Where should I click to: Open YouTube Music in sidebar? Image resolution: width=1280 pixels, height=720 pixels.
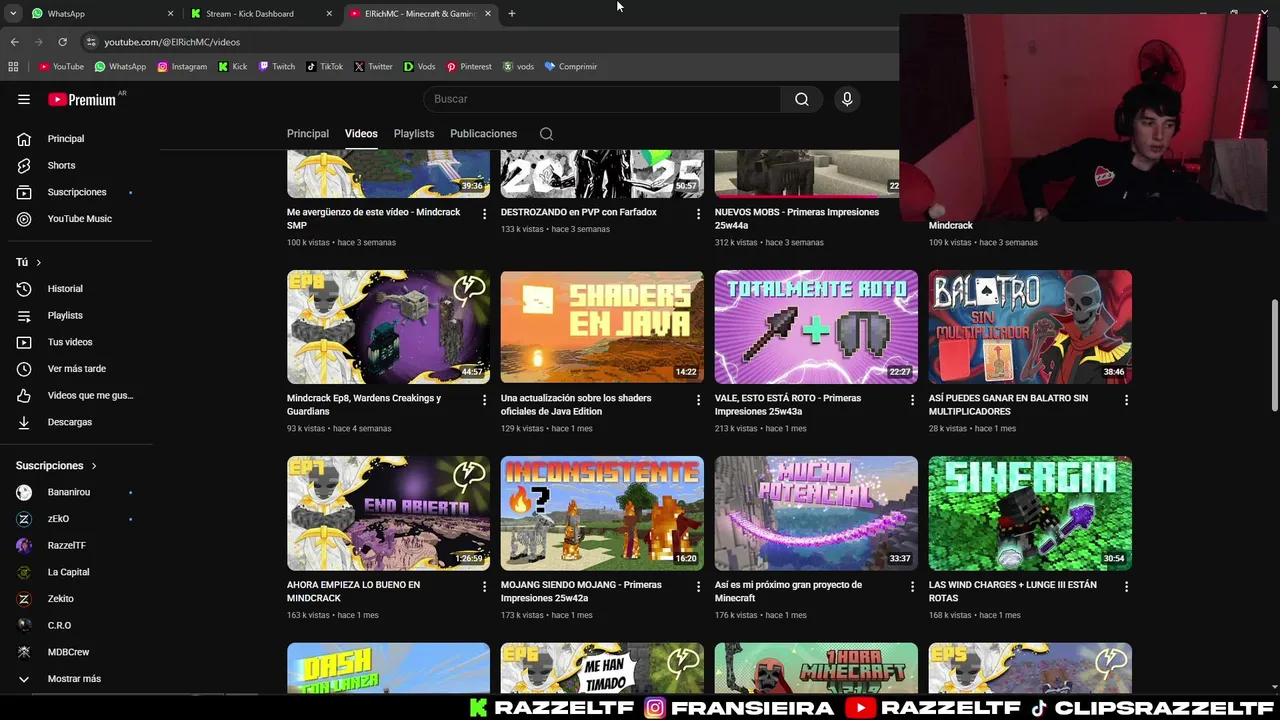click(x=76, y=219)
